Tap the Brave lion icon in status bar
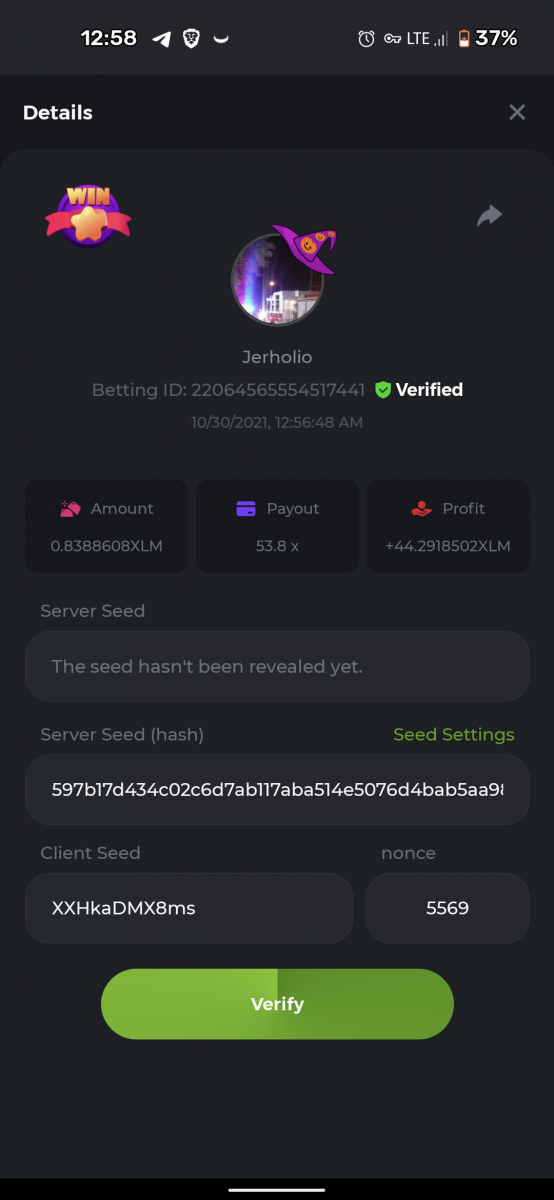Screen dimensions: 554x1200 pos(191,39)
